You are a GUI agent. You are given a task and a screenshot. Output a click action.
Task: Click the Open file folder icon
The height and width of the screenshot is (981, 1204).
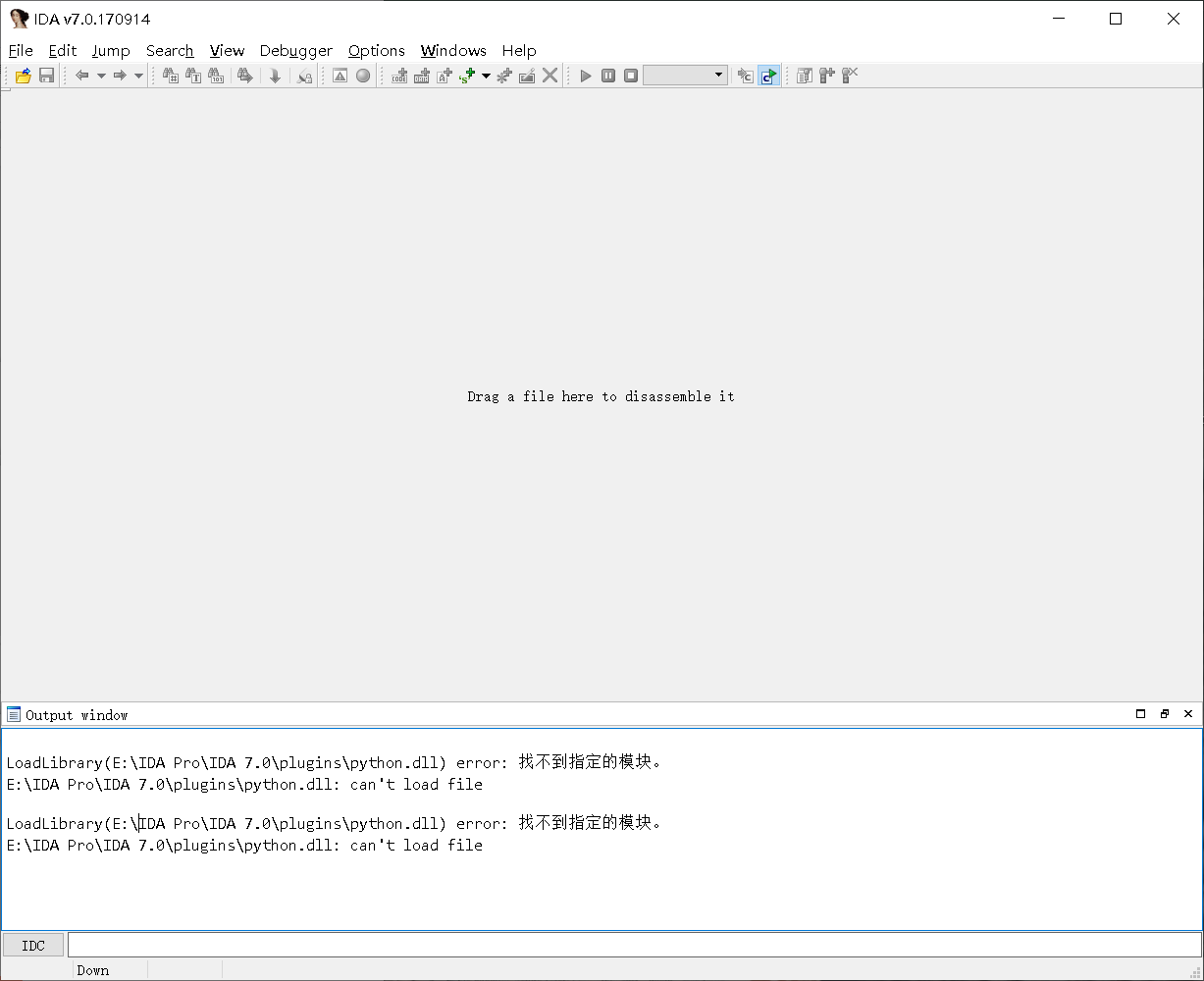pyautogui.click(x=23, y=76)
